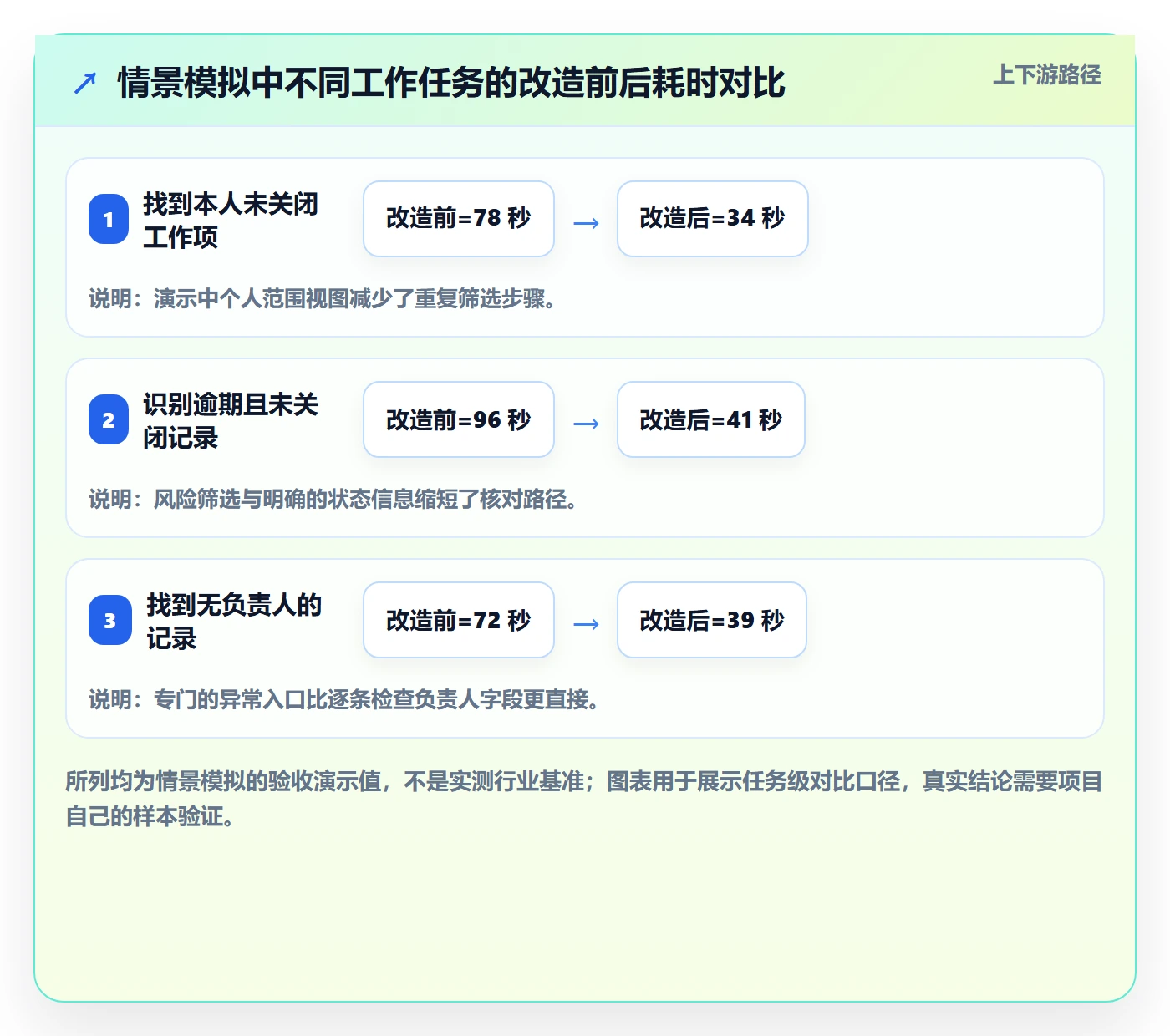The image size is (1170, 1036).
Task: Click the arrow between 72 秒 and 39 秒
Action: [586, 623]
